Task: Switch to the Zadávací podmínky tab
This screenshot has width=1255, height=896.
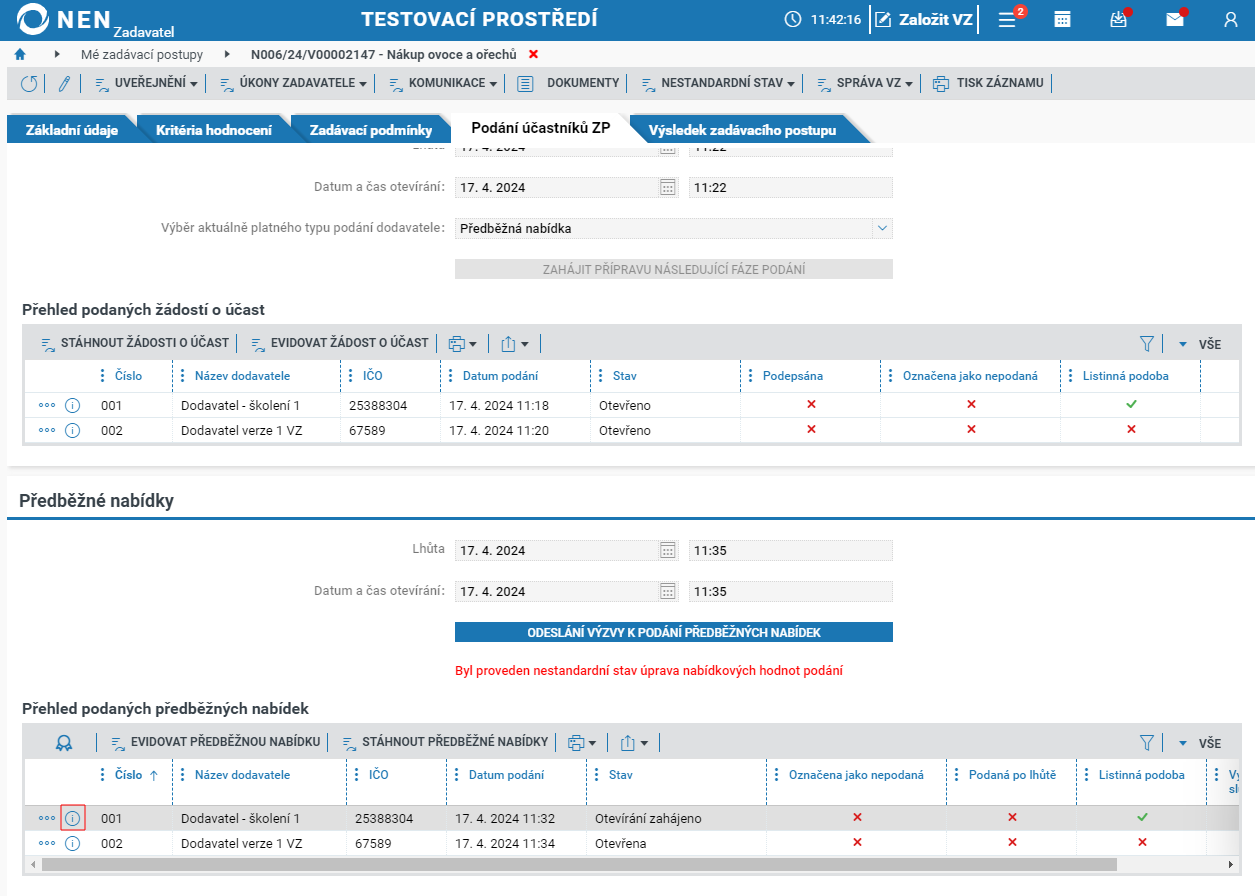Action: pyautogui.click(x=371, y=130)
